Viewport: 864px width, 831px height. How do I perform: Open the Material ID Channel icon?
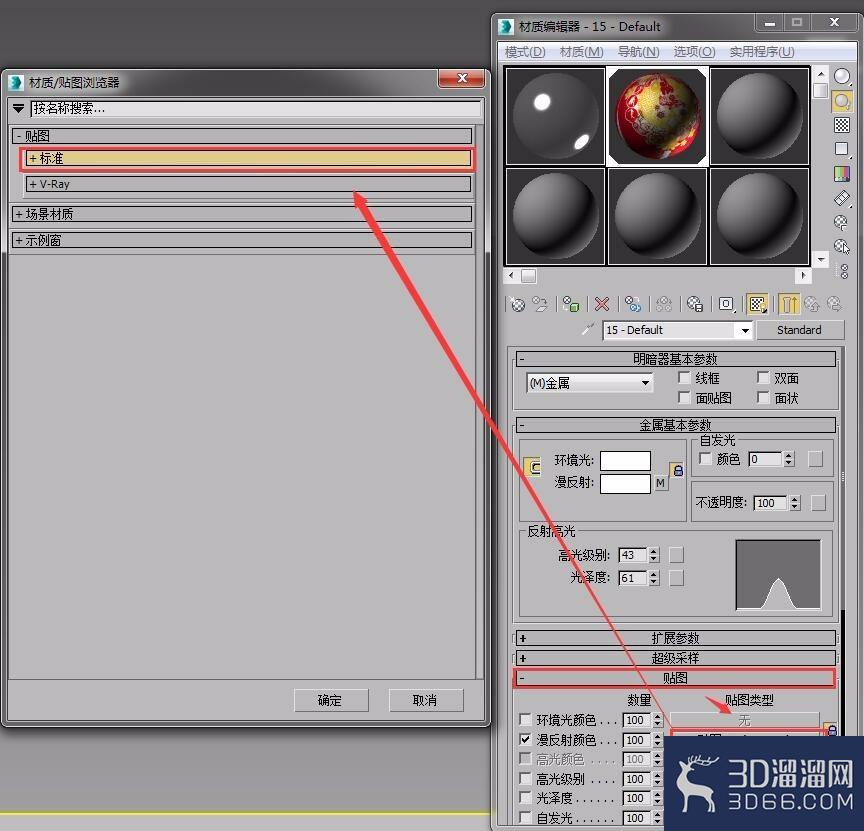tap(726, 304)
